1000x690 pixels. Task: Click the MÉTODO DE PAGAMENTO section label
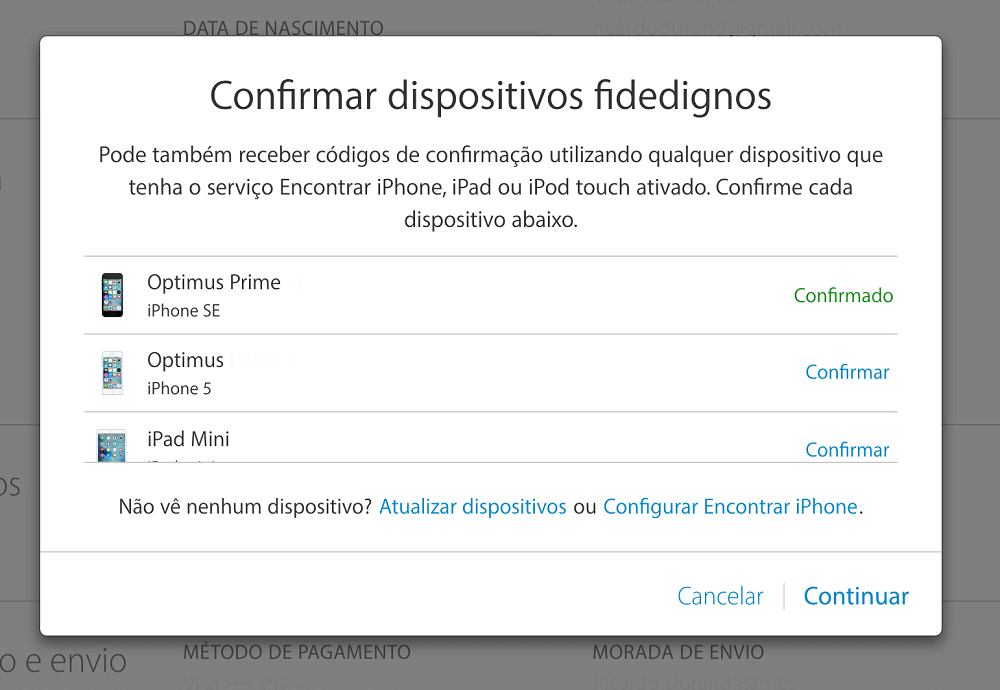click(297, 652)
